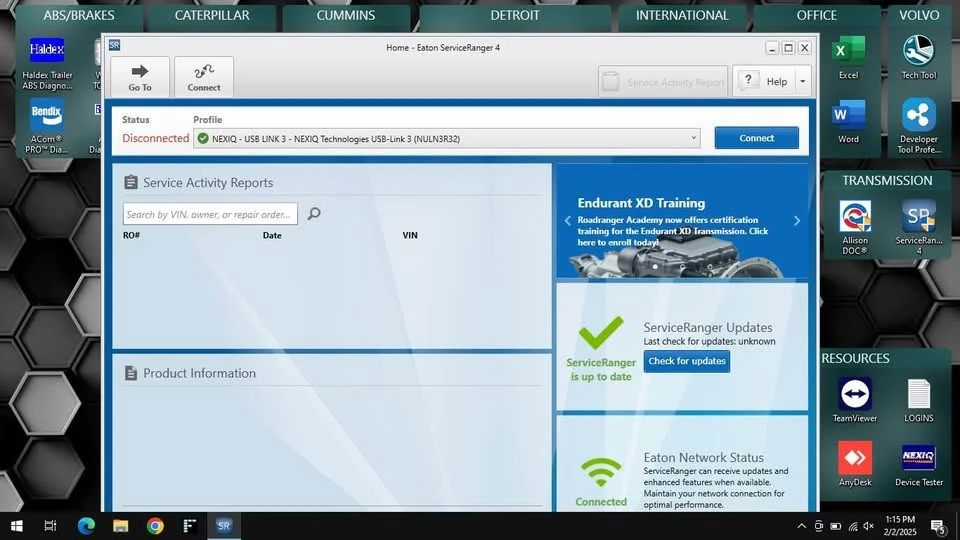Open Haldex Trailer ABS desktop icon
The image size is (960, 540).
(47, 62)
